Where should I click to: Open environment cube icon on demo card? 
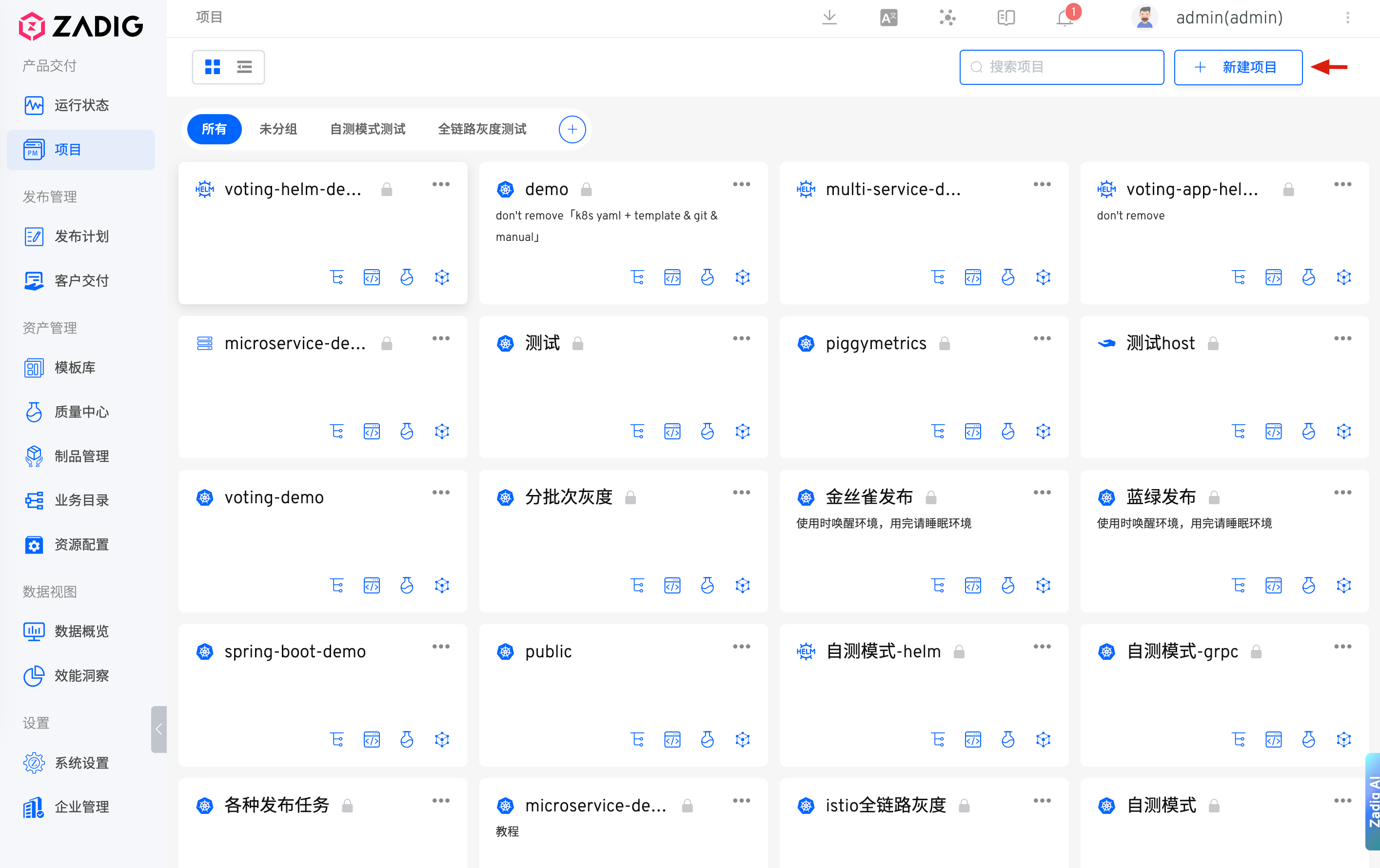point(742,277)
